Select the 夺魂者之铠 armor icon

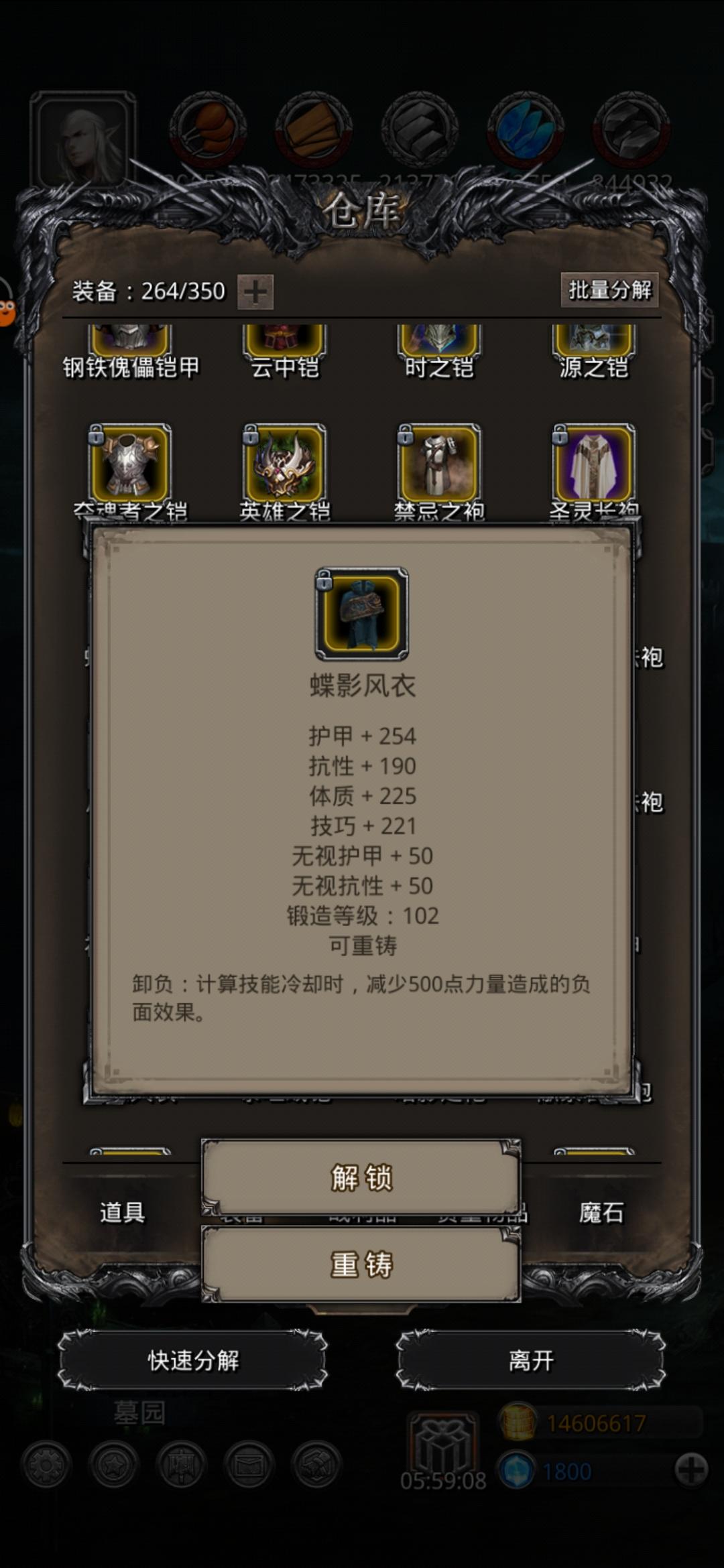point(130,463)
